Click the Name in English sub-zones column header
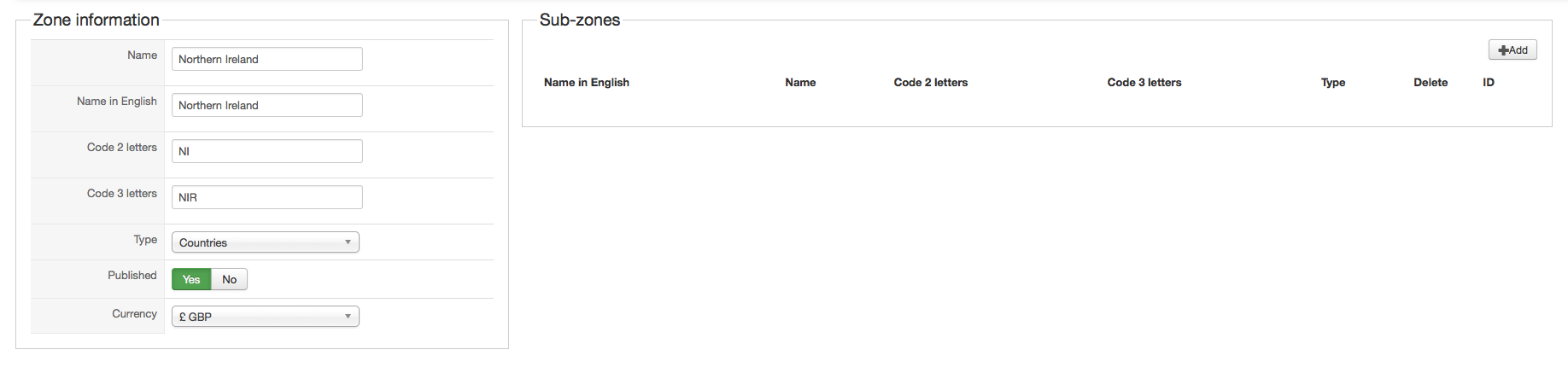 (x=586, y=83)
